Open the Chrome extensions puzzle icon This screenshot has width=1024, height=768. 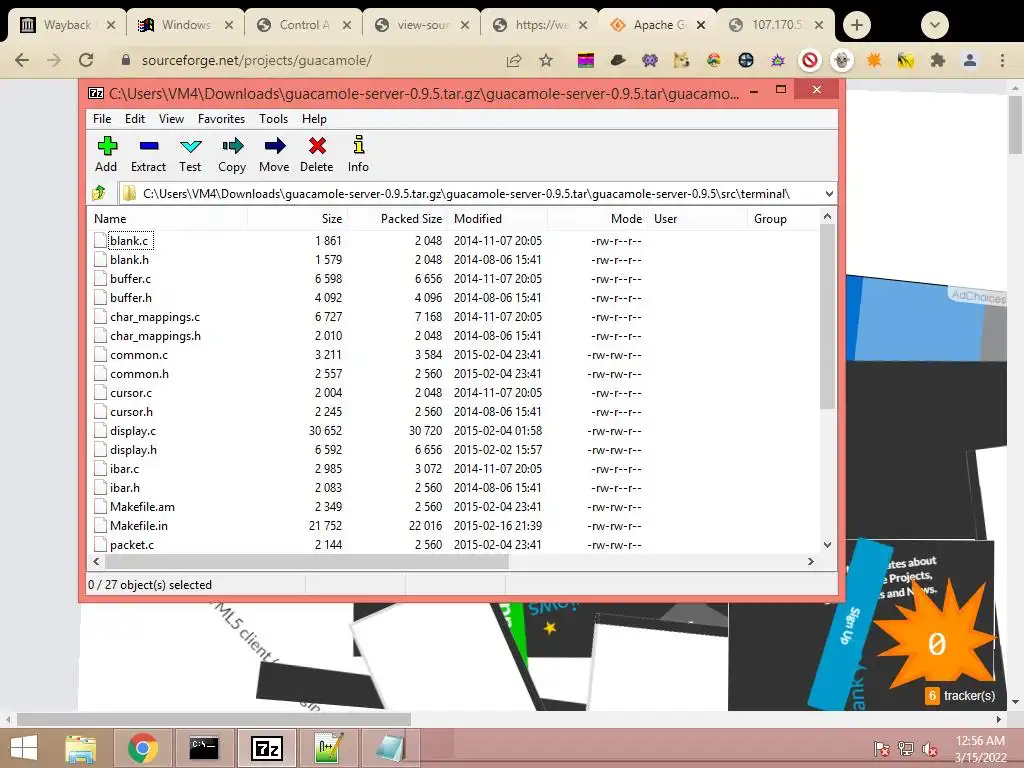(938, 61)
